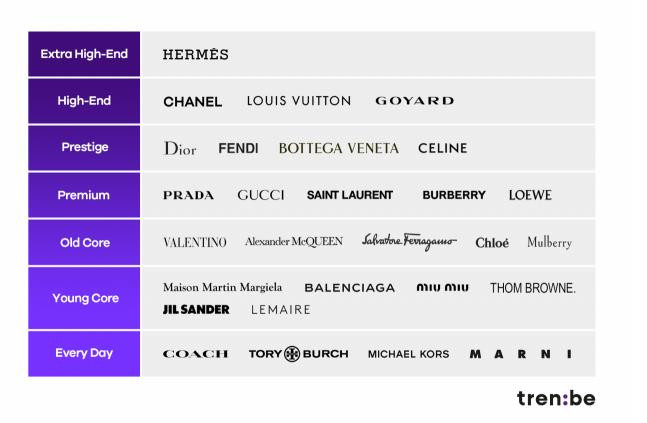Select the Gucci logo
Viewport: 647px width, 423px height.
click(x=261, y=195)
